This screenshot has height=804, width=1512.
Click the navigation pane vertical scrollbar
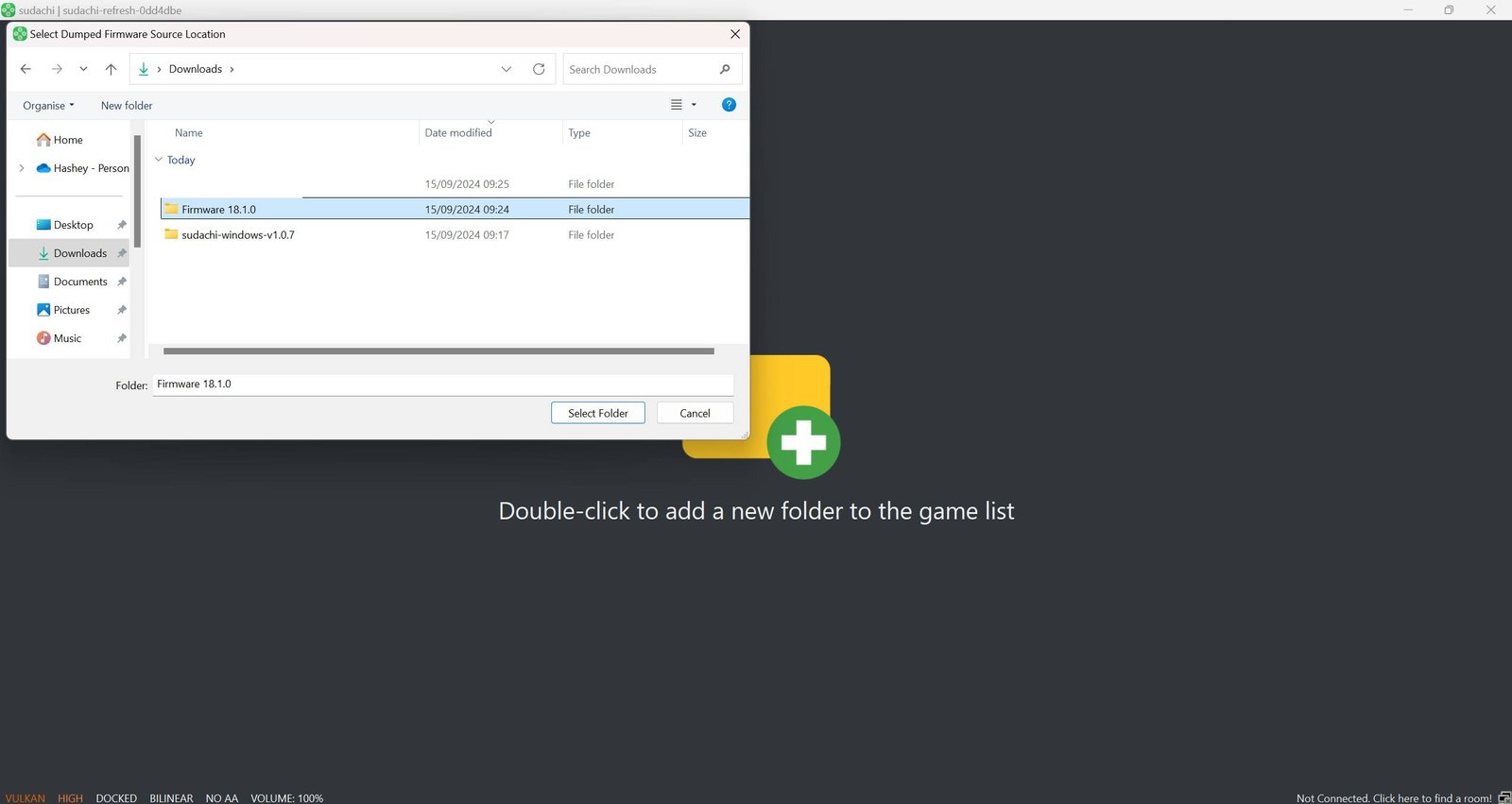coord(137,191)
